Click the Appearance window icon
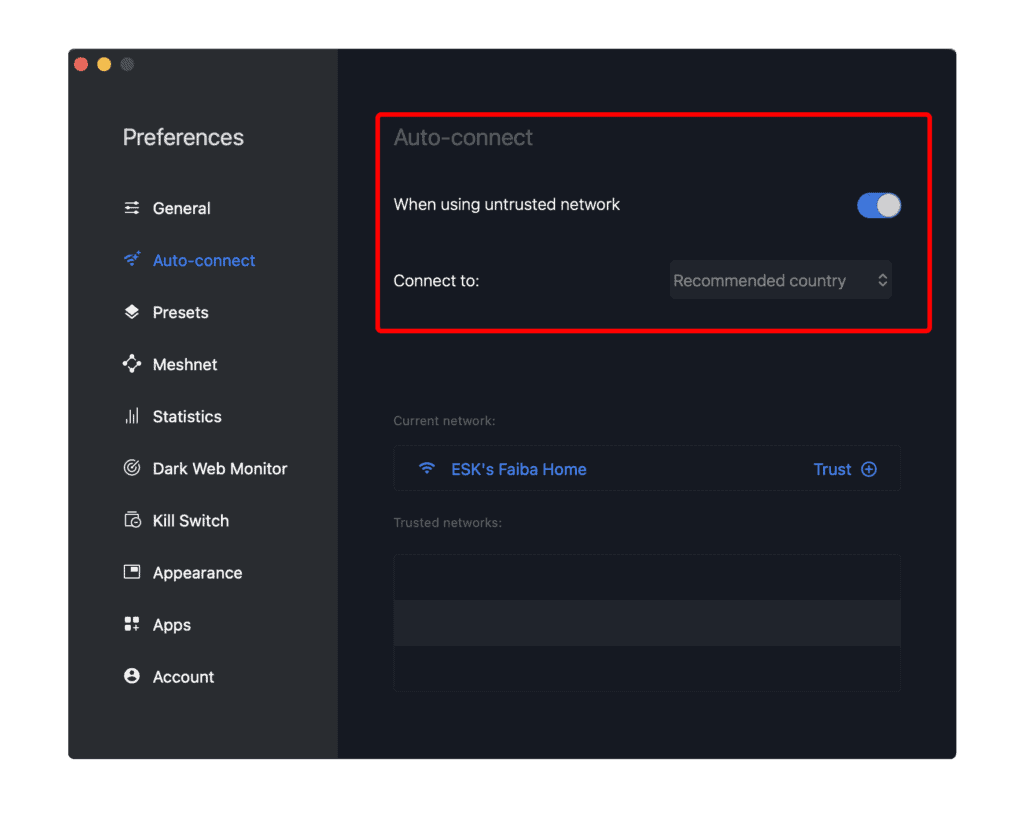Viewport: 1024px width, 814px height. pyautogui.click(x=132, y=572)
